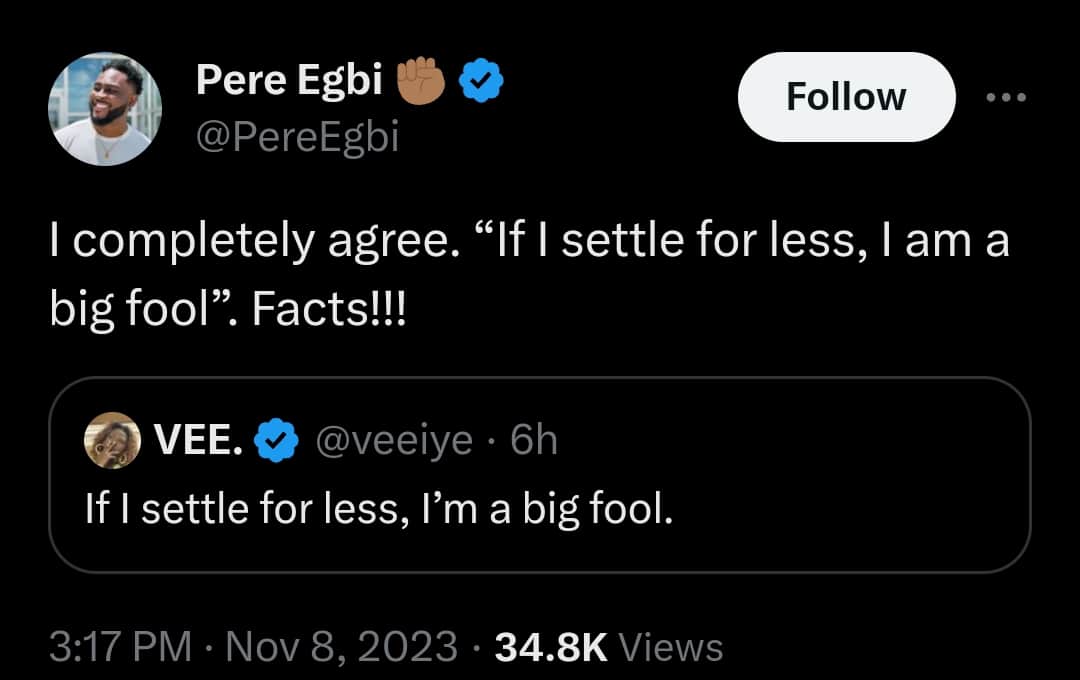Click the "Views" label
The width and height of the screenshot is (1080, 680).
pyautogui.click(x=671, y=647)
